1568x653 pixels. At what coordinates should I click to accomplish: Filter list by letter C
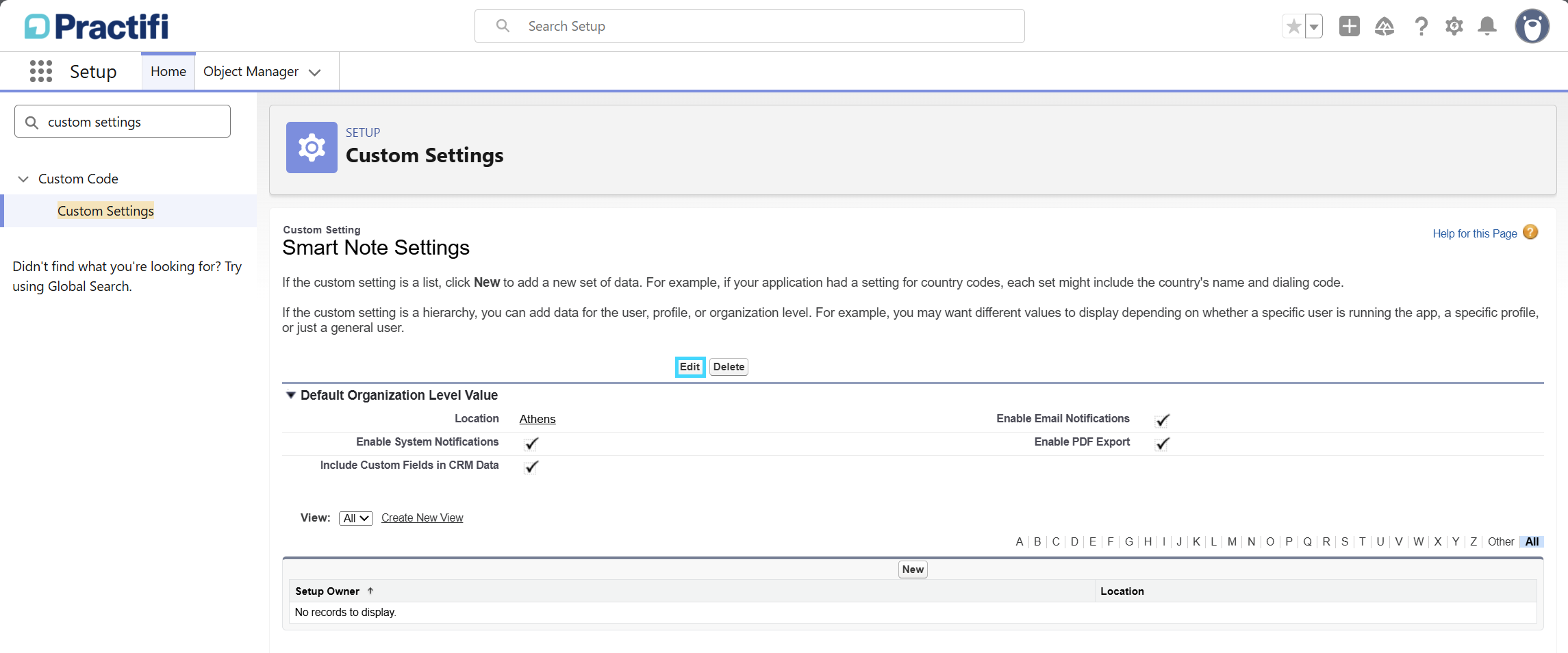(1056, 541)
